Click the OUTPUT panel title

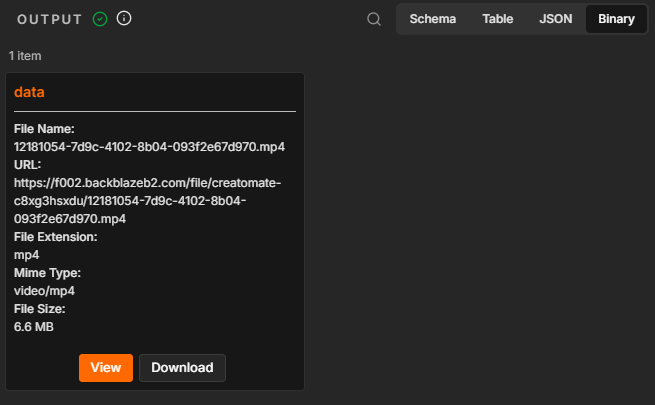coord(49,19)
